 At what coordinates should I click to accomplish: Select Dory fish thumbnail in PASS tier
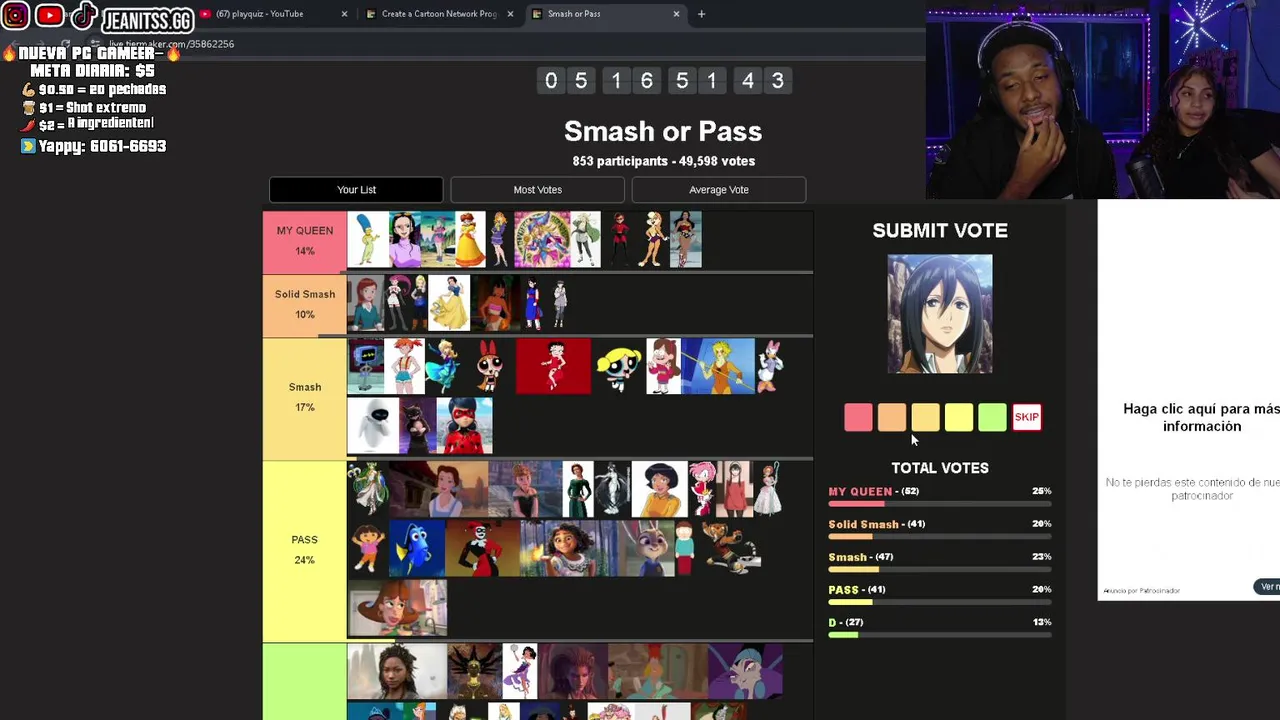pyautogui.click(x=416, y=548)
